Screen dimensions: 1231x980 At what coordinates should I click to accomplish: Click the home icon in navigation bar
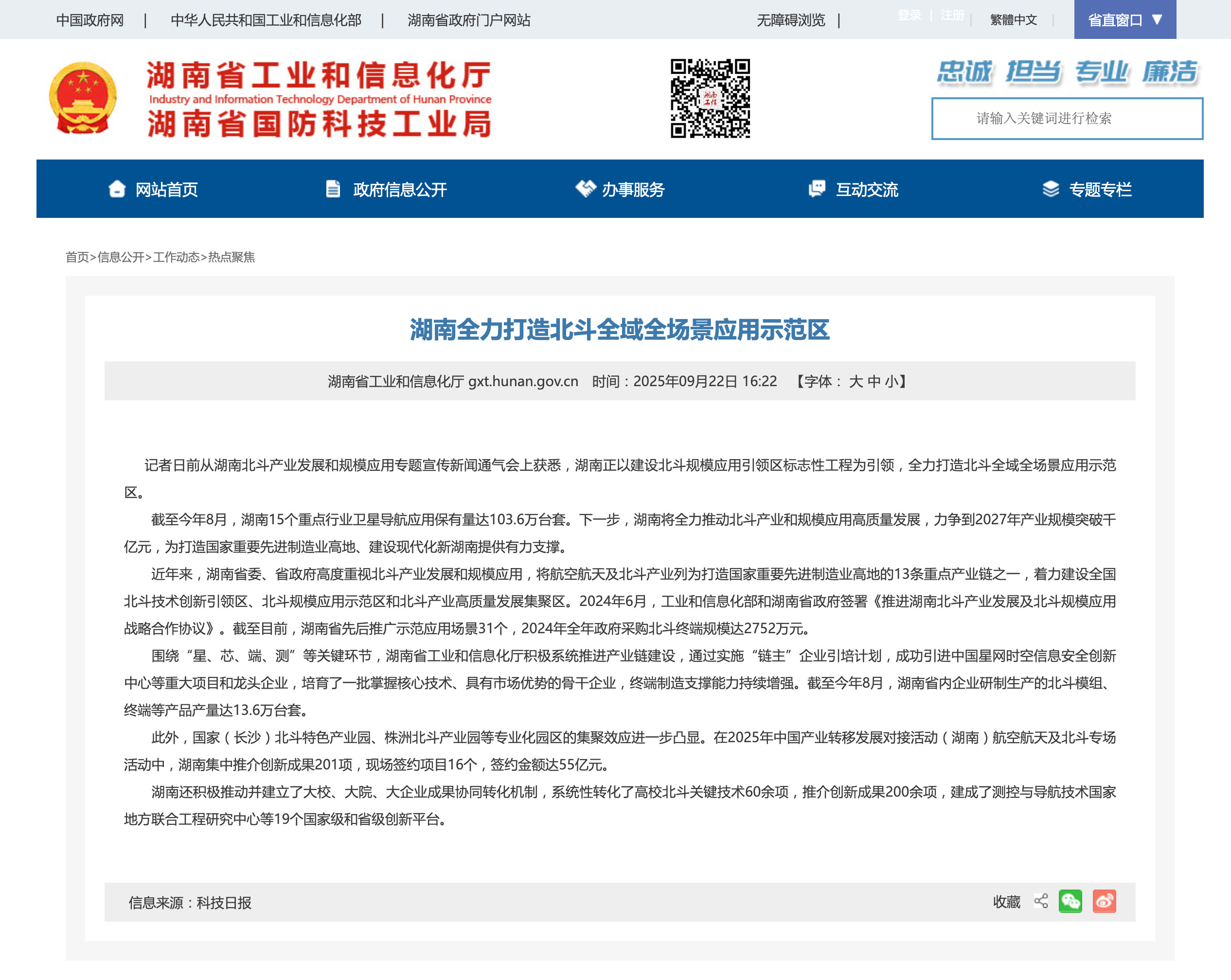(x=117, y=189)
